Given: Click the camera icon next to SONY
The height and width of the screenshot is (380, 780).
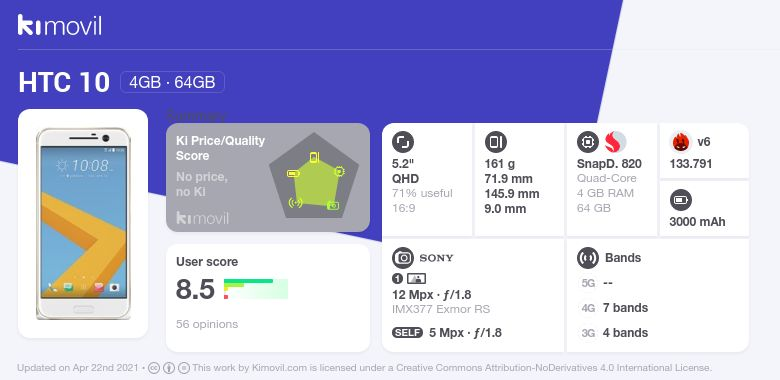Looking at the screenshot, I should tap(402, 258).
